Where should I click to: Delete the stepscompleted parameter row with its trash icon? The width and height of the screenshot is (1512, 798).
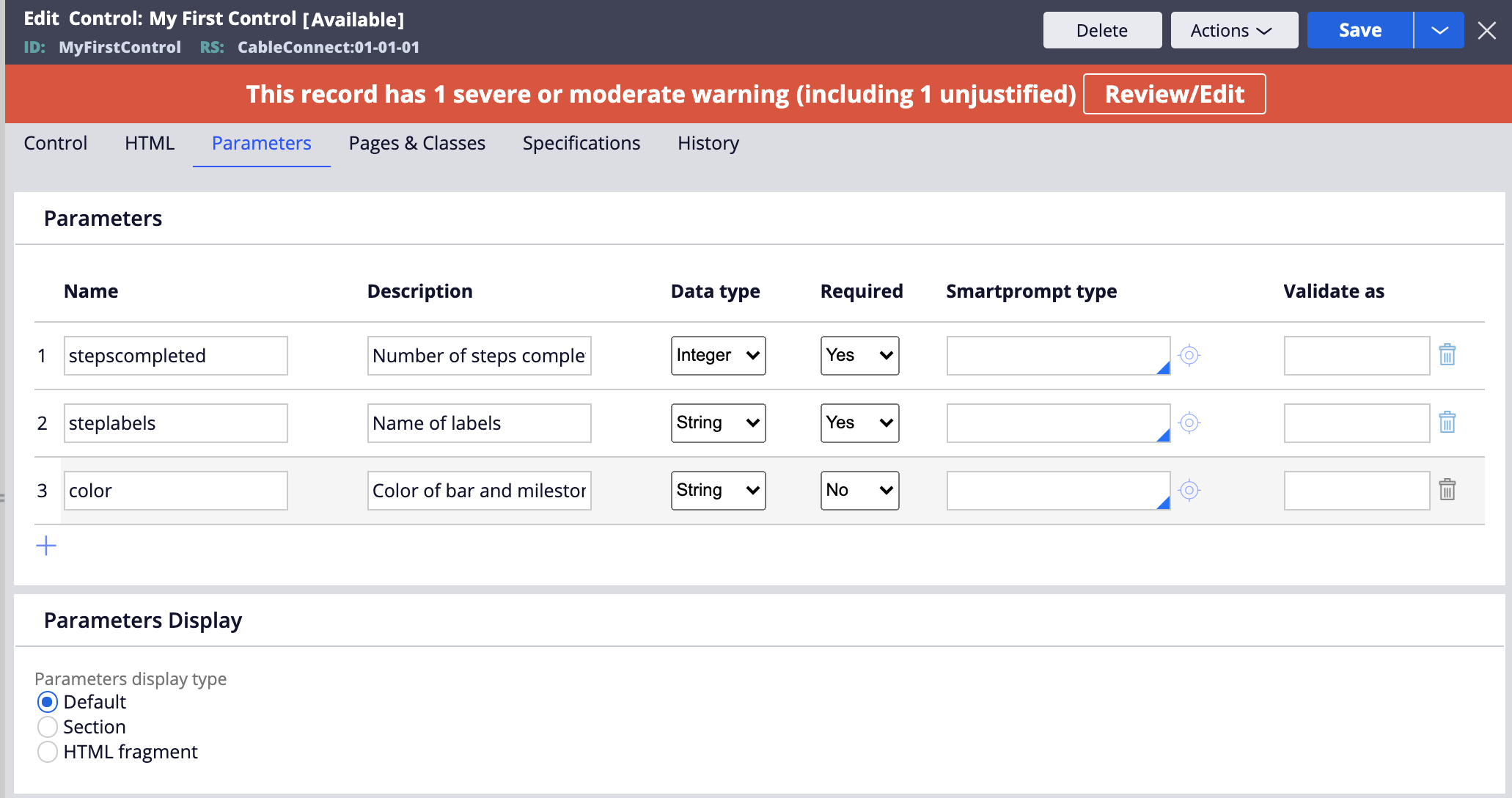pyautogui.click(x=1447, y=355)
